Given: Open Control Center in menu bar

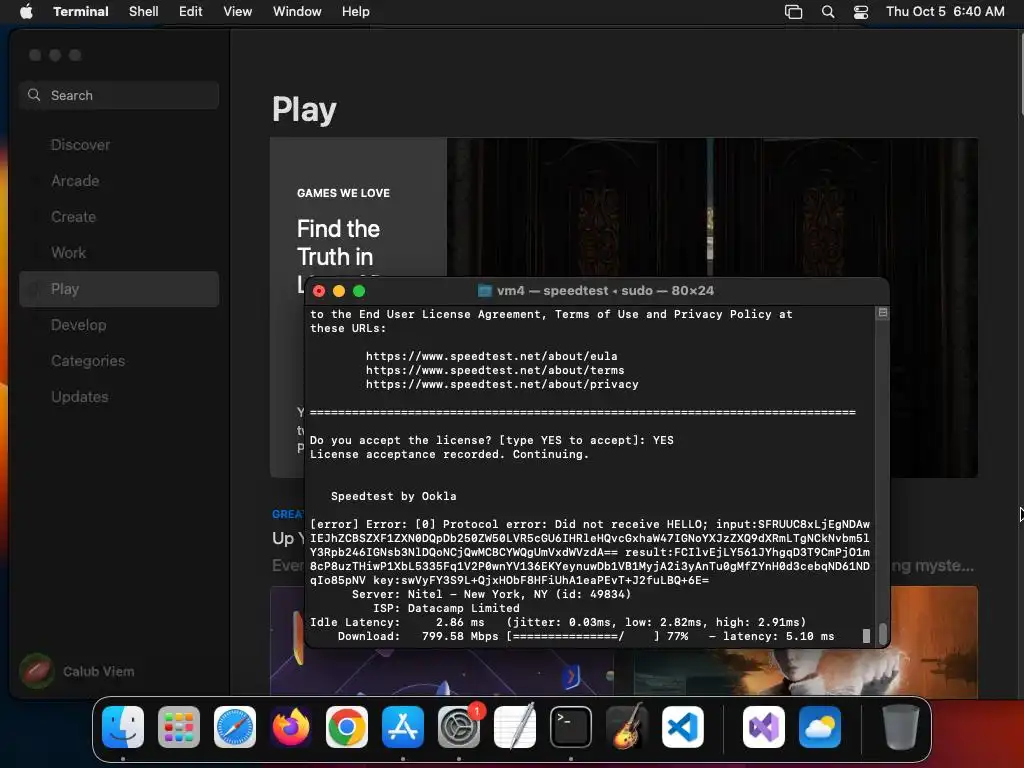Looking at the screenshot, I should coord(861,12).
